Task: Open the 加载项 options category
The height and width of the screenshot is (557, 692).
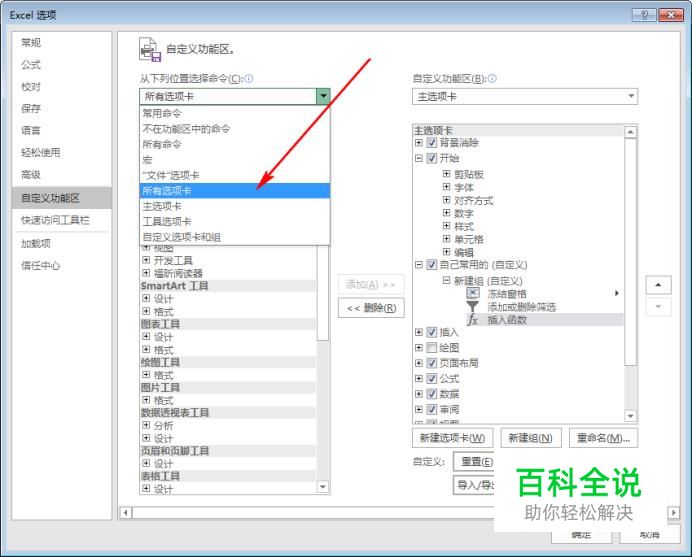Action: [62, 243]
